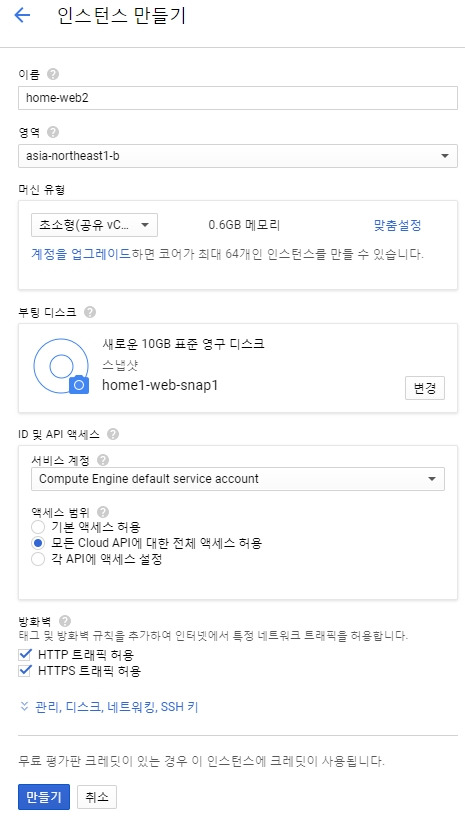Select 기본 액세스 허용 radio button
The height and width of the screenshot is (823, 465).
(38, 527)
